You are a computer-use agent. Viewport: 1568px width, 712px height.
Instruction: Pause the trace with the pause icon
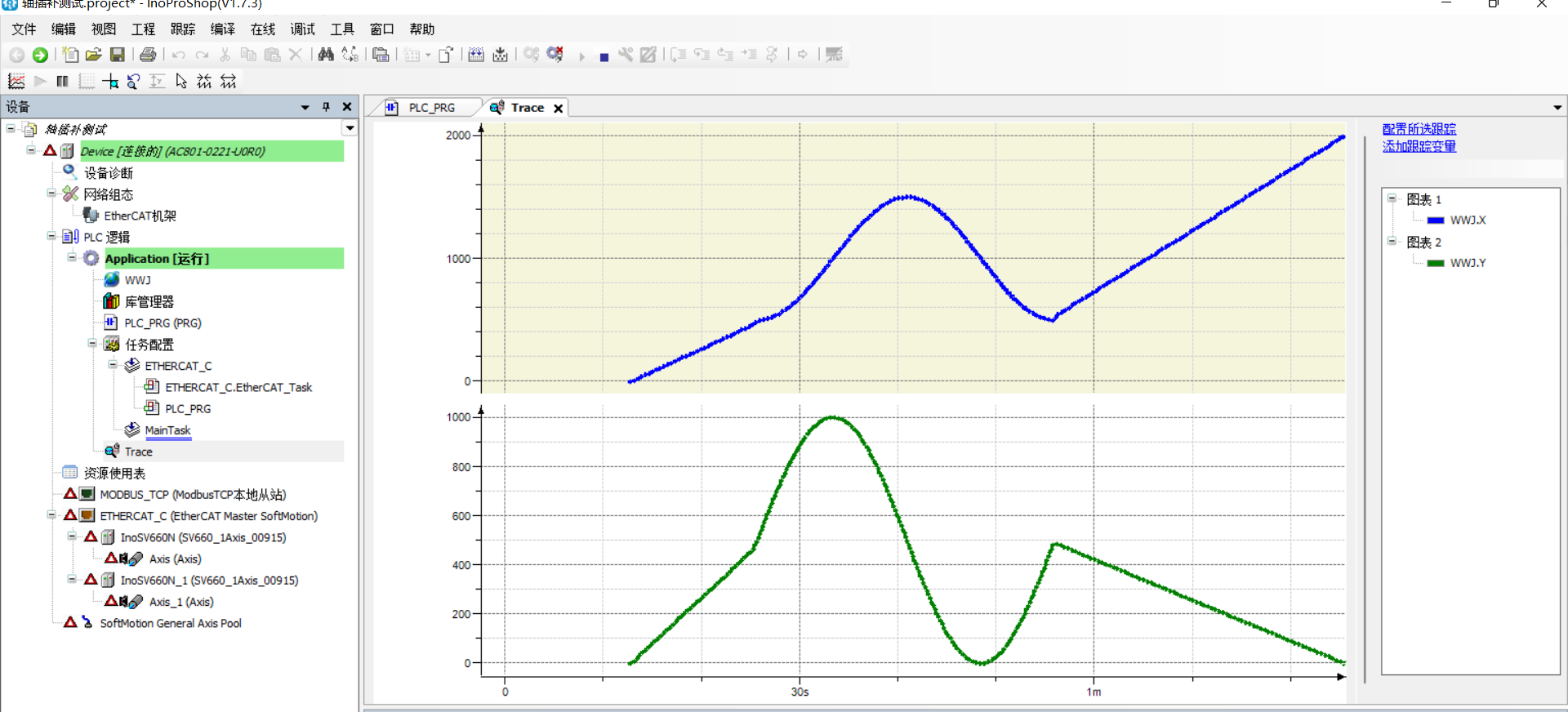[62, 81]
